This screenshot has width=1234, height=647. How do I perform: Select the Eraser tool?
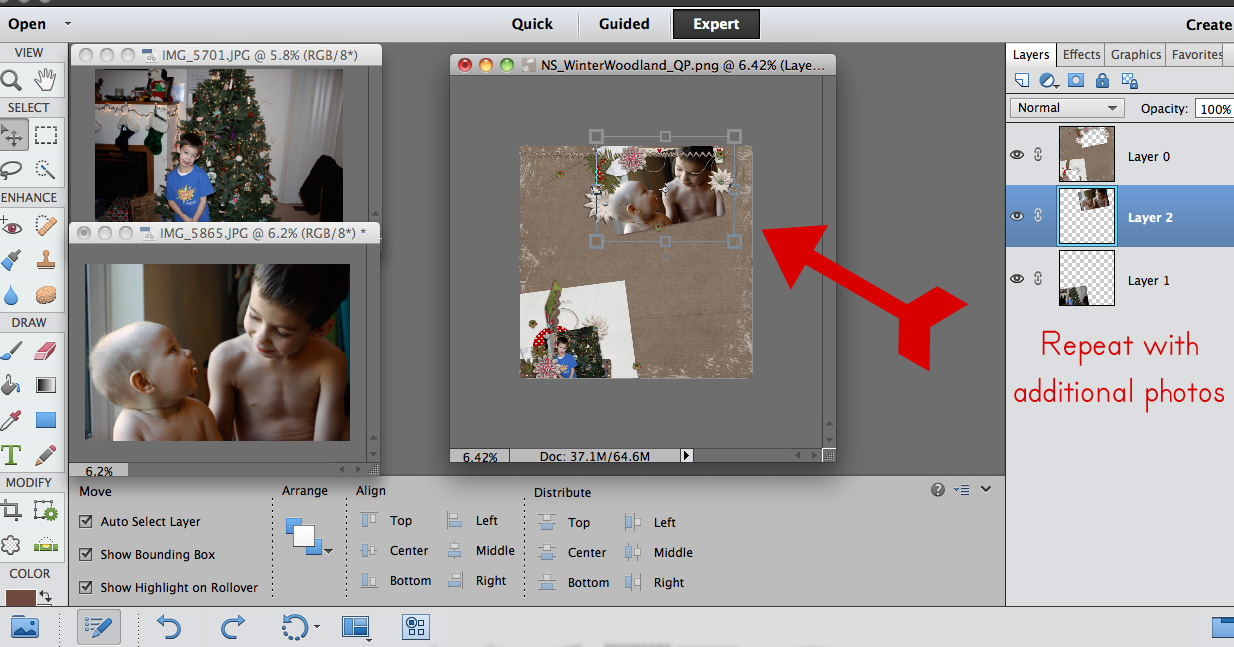coord(45,350)
